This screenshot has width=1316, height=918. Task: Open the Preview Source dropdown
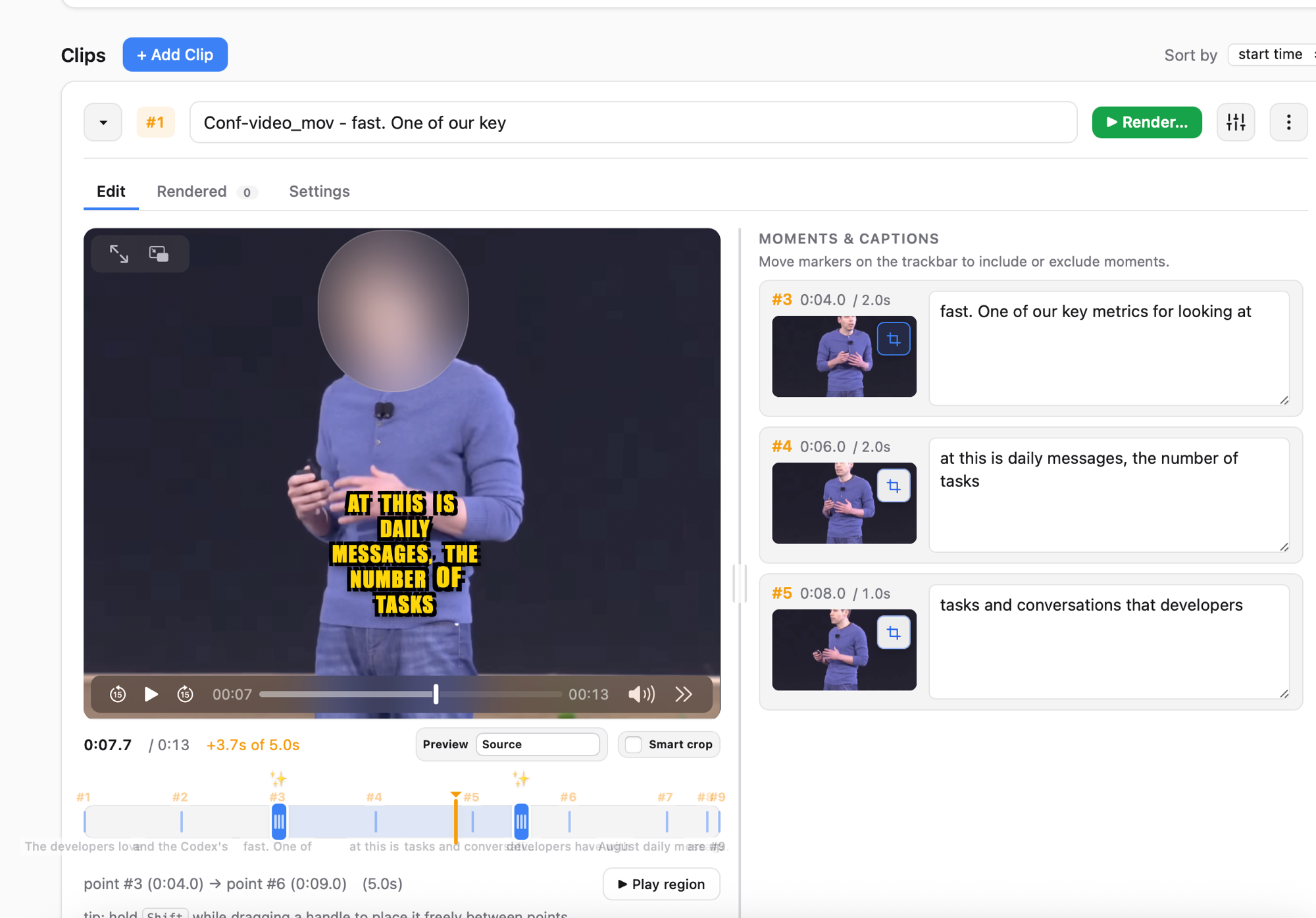click(x=538, y=744)
